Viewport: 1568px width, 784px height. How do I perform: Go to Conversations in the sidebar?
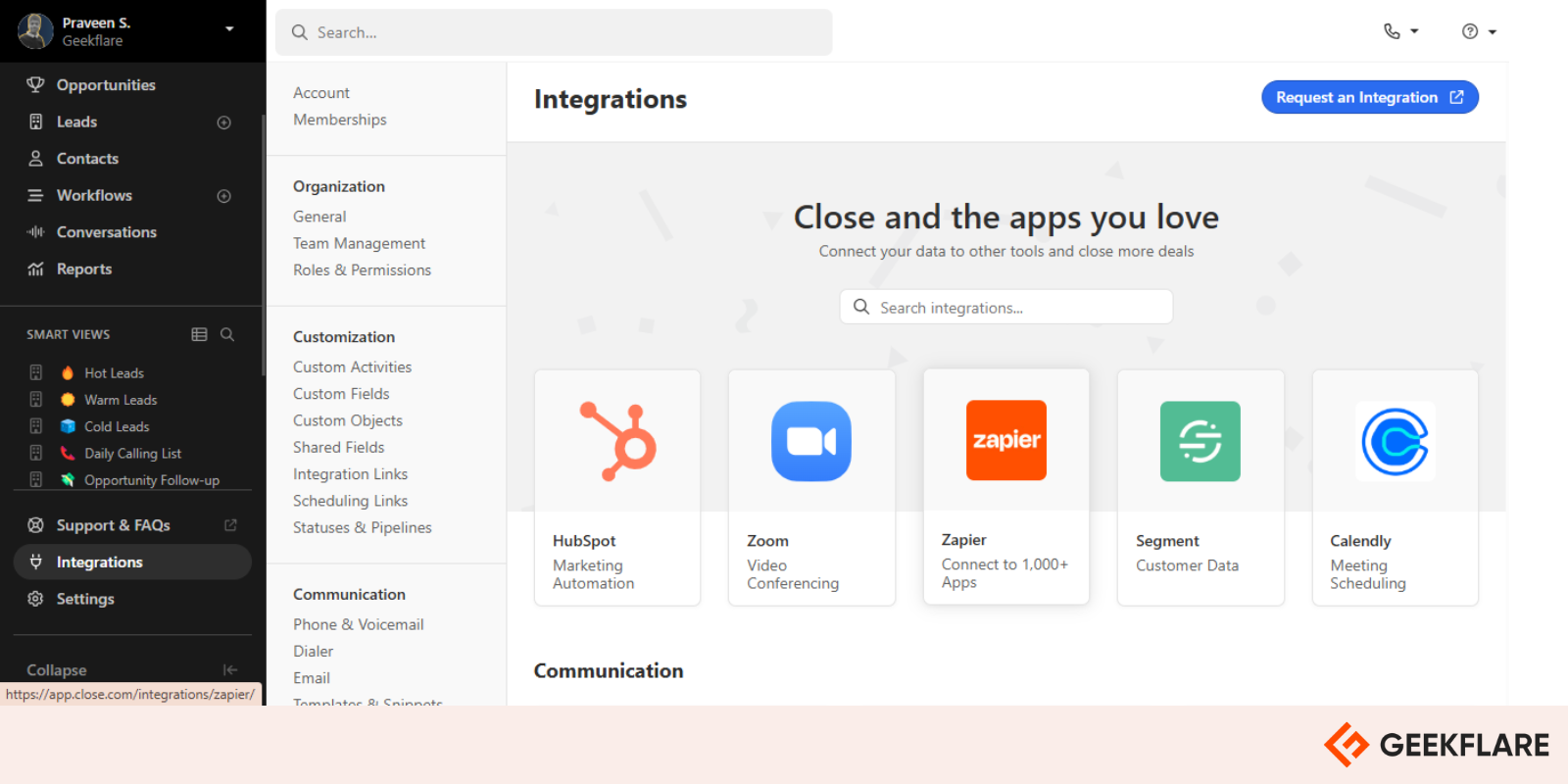pos(107,232)
